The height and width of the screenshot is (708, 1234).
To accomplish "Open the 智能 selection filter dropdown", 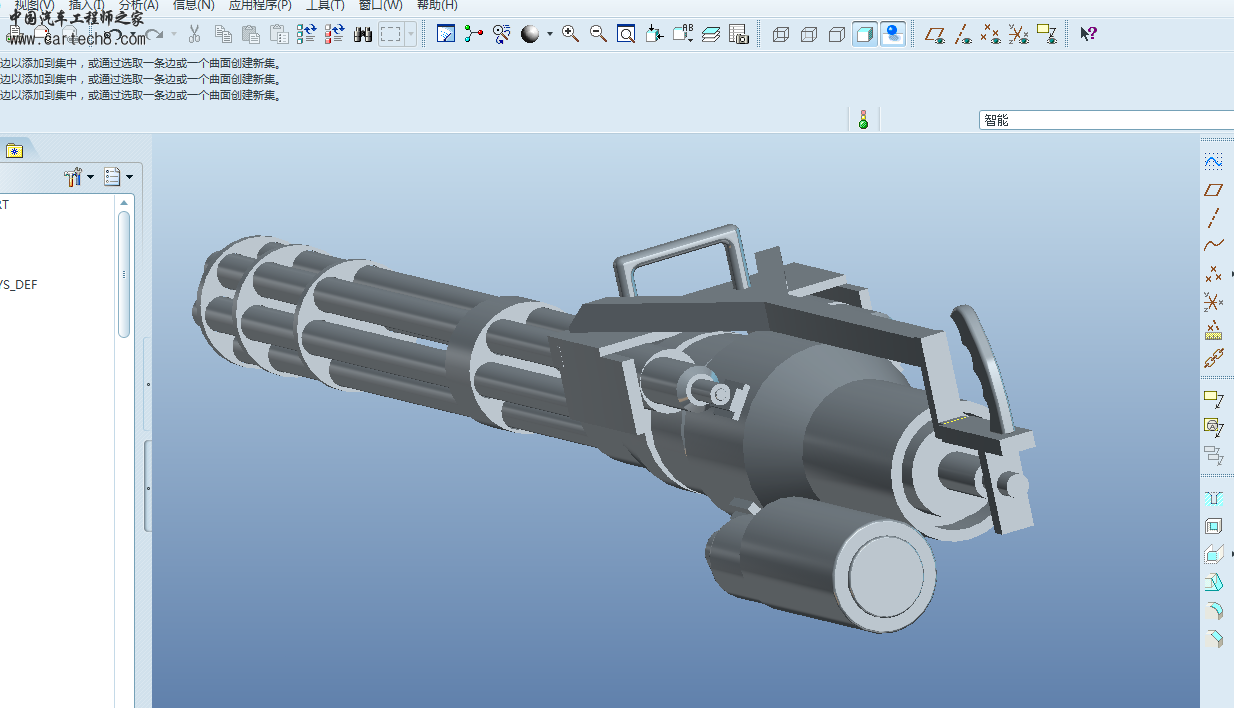I will coord(1106,120).
